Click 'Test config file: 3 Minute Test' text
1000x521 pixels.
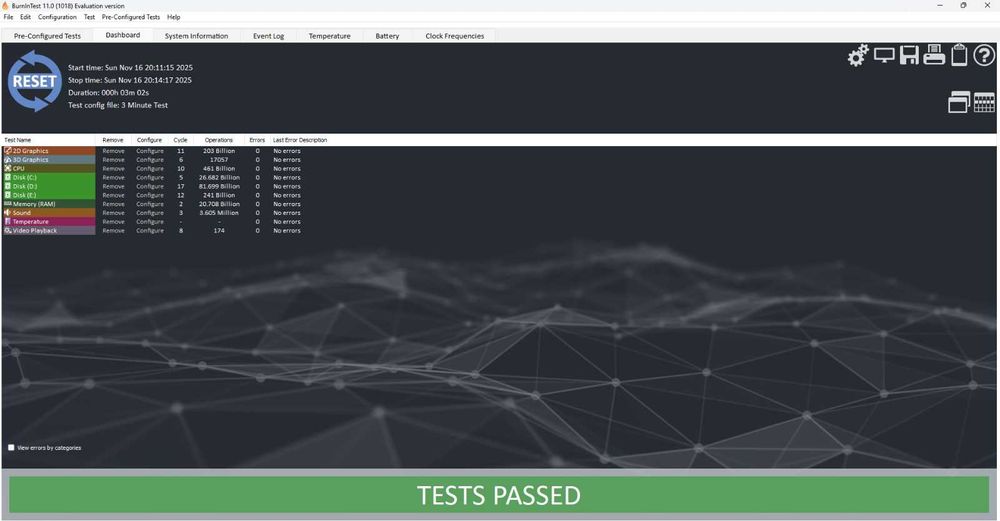(x=118, y=105)
